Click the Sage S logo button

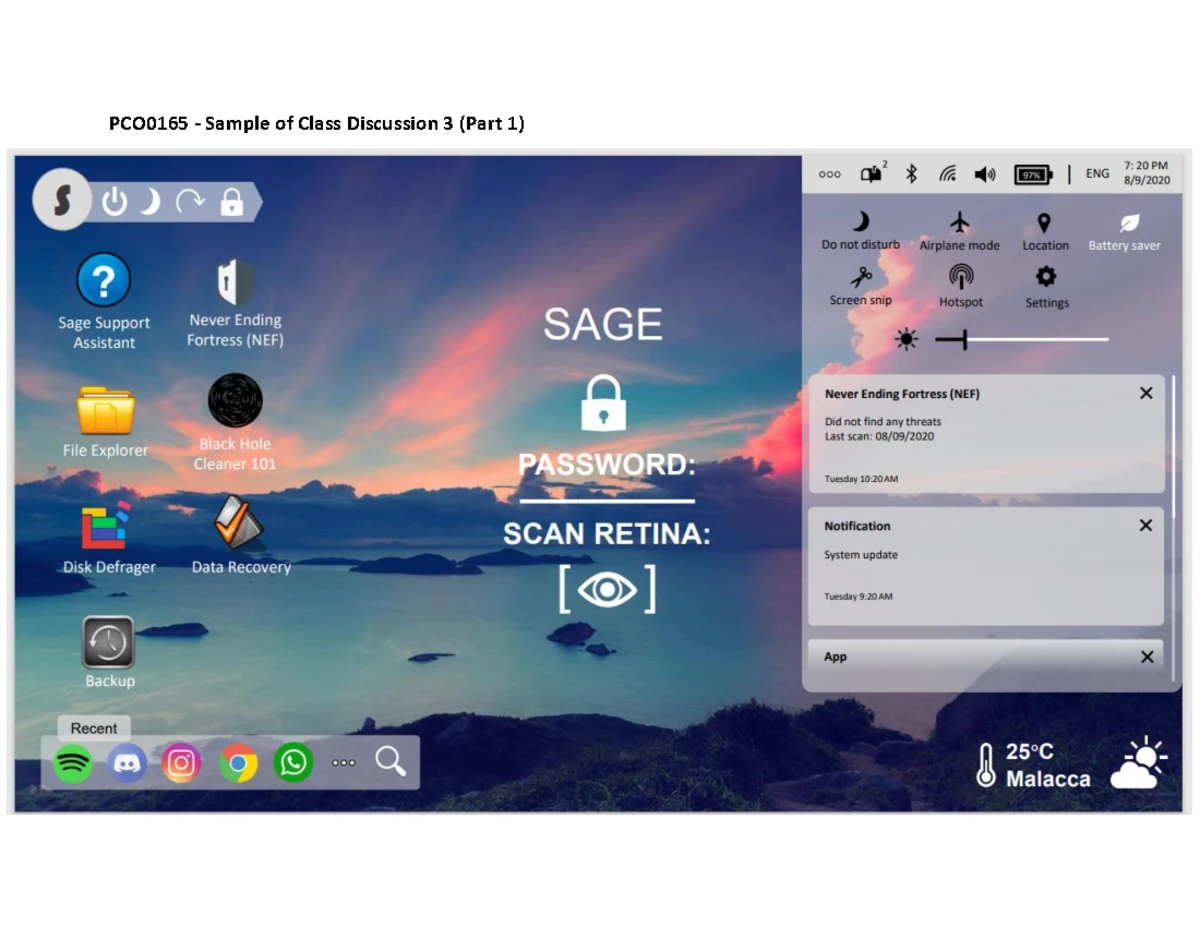(62, 200)
